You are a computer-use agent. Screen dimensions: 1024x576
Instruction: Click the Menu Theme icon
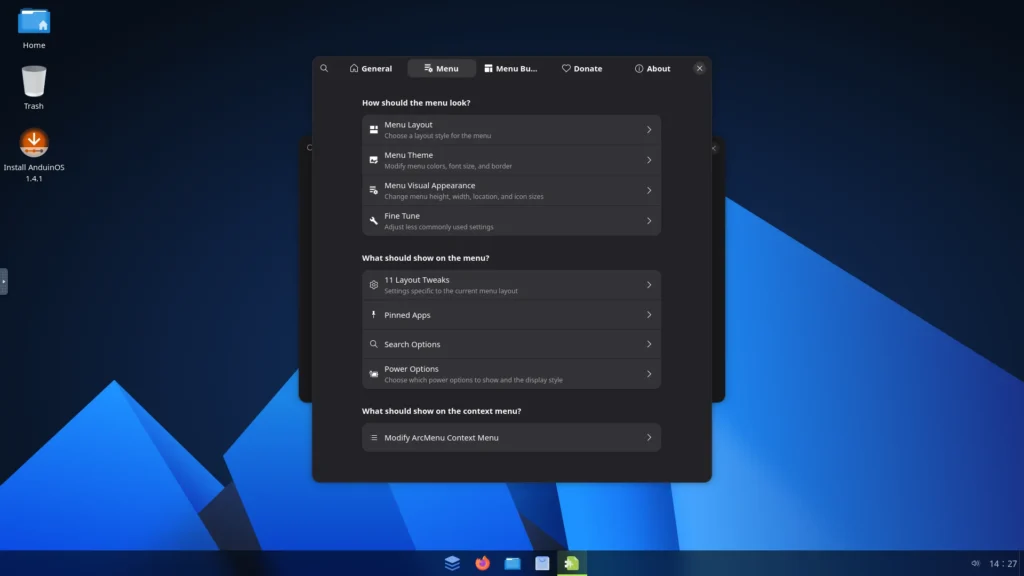tap(374, 160)
